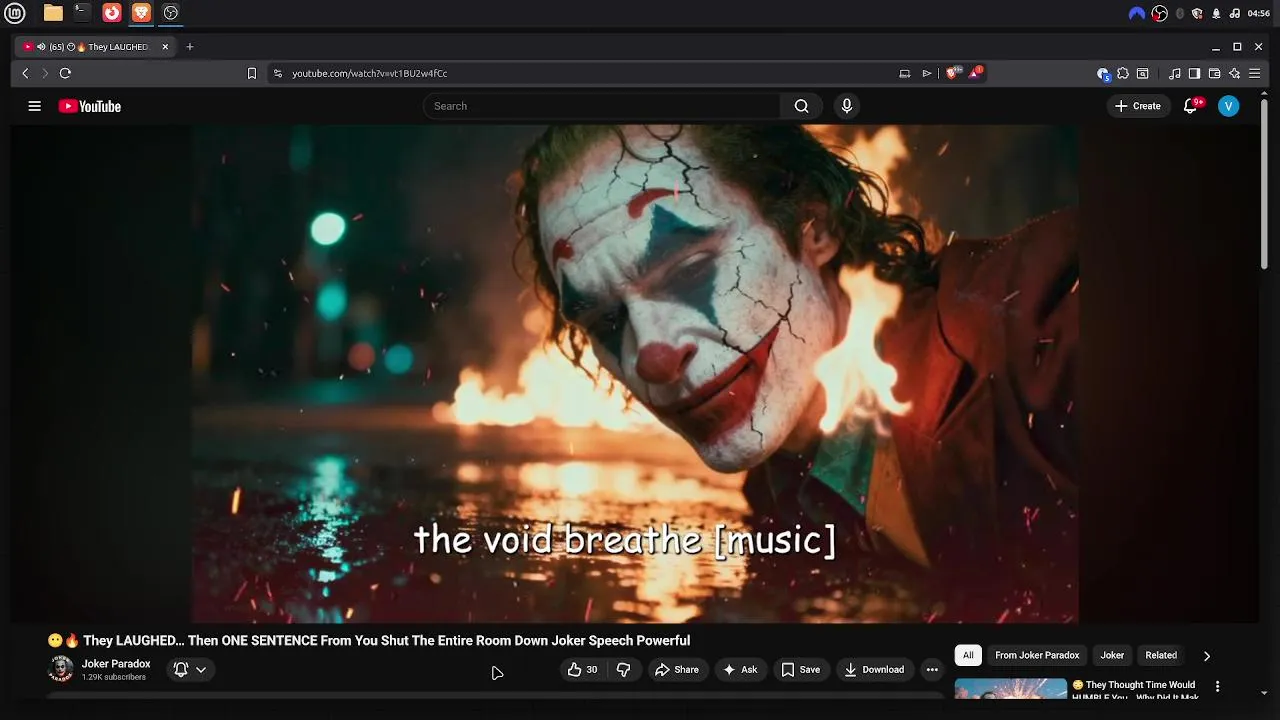Launch the Terminal from panel

pyautogui.click(x=82, y=13)
